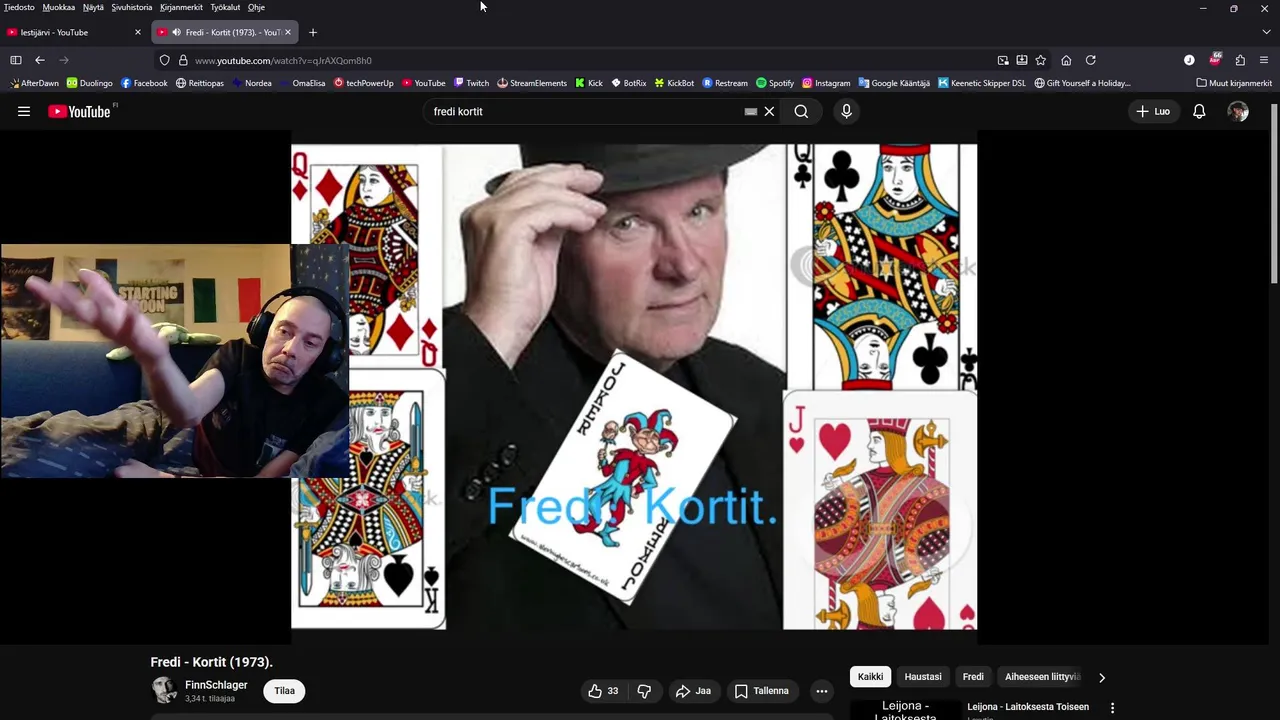Open new tab with plus button
This screenshot has height=720, width=1280.
tap(313, 32)
